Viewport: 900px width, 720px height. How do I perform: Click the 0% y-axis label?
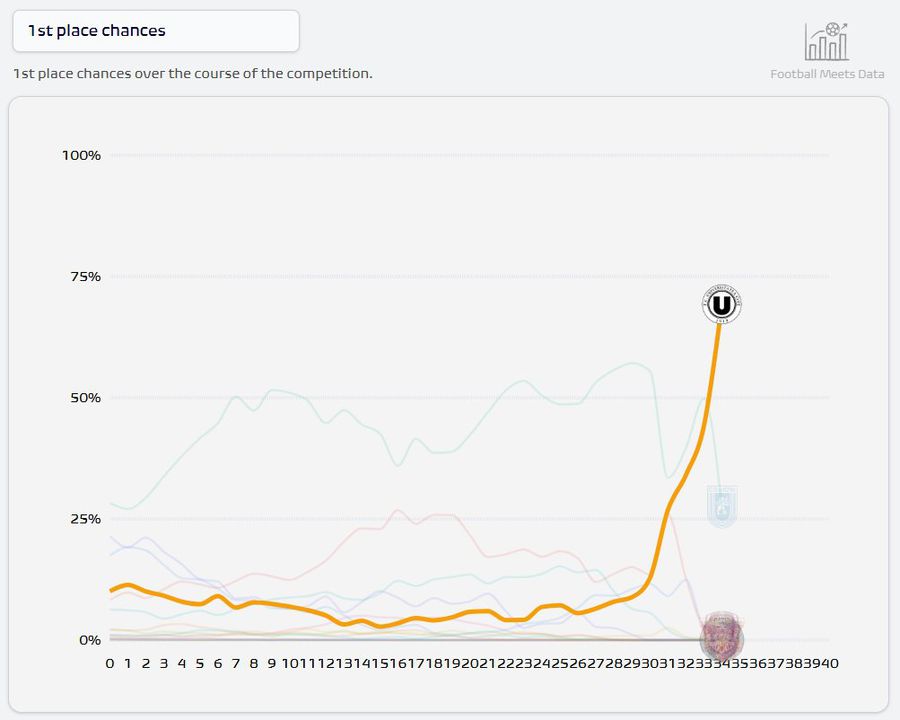pyautogui.click(x=90, y=640)
